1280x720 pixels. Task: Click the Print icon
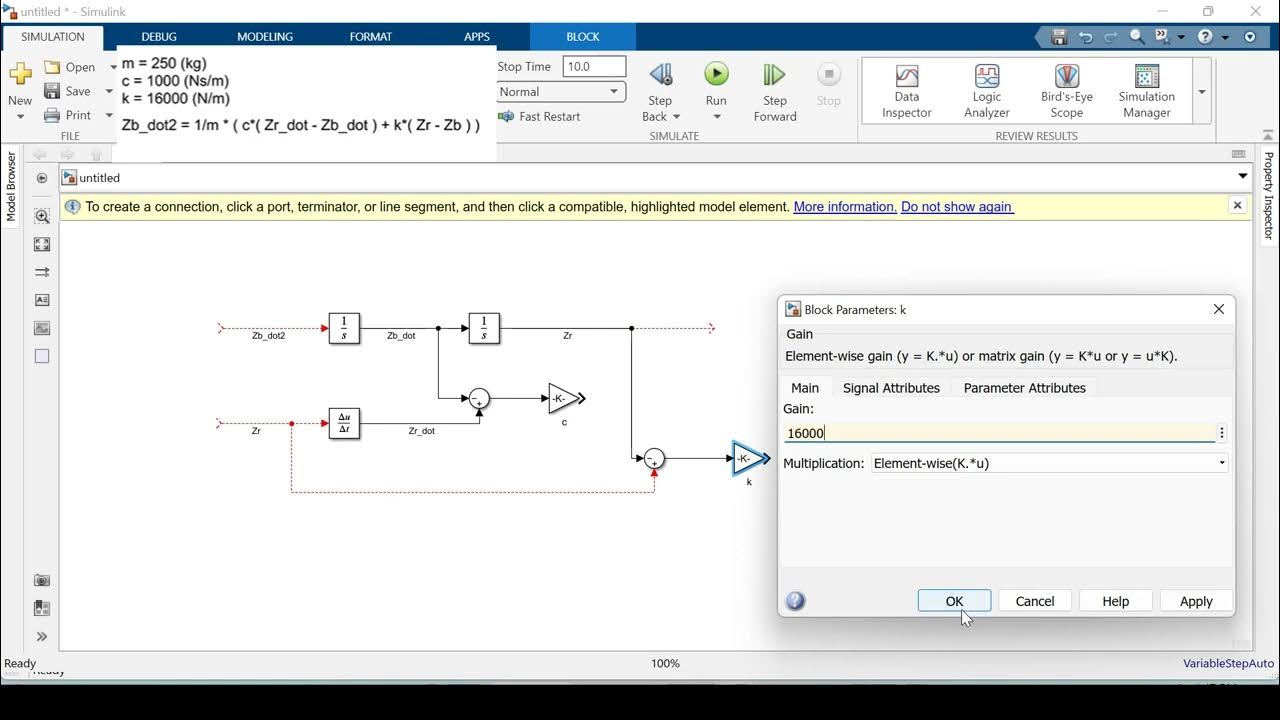52,115
